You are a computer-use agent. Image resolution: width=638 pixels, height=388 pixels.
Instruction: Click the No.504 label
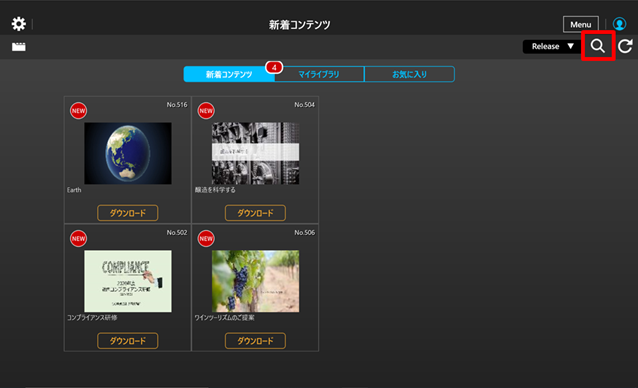(x=304, y=105)
